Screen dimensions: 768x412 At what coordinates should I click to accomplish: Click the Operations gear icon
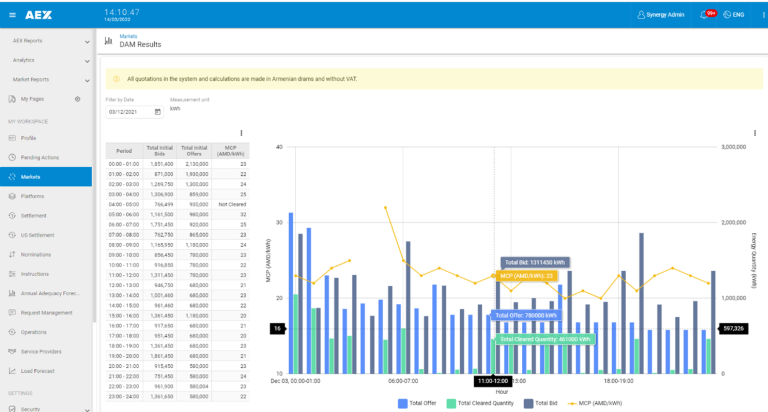coord(12,332)
